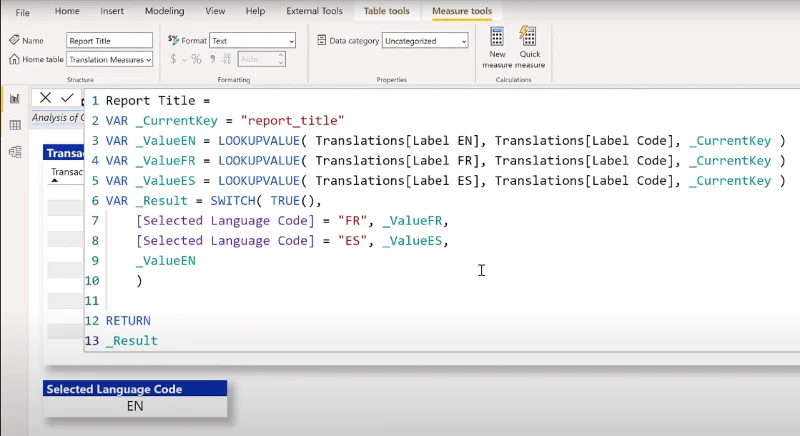The height and width of the screenshot is (436, 800).
Task: Switch to the View tab
Action: tap(215, 11)
